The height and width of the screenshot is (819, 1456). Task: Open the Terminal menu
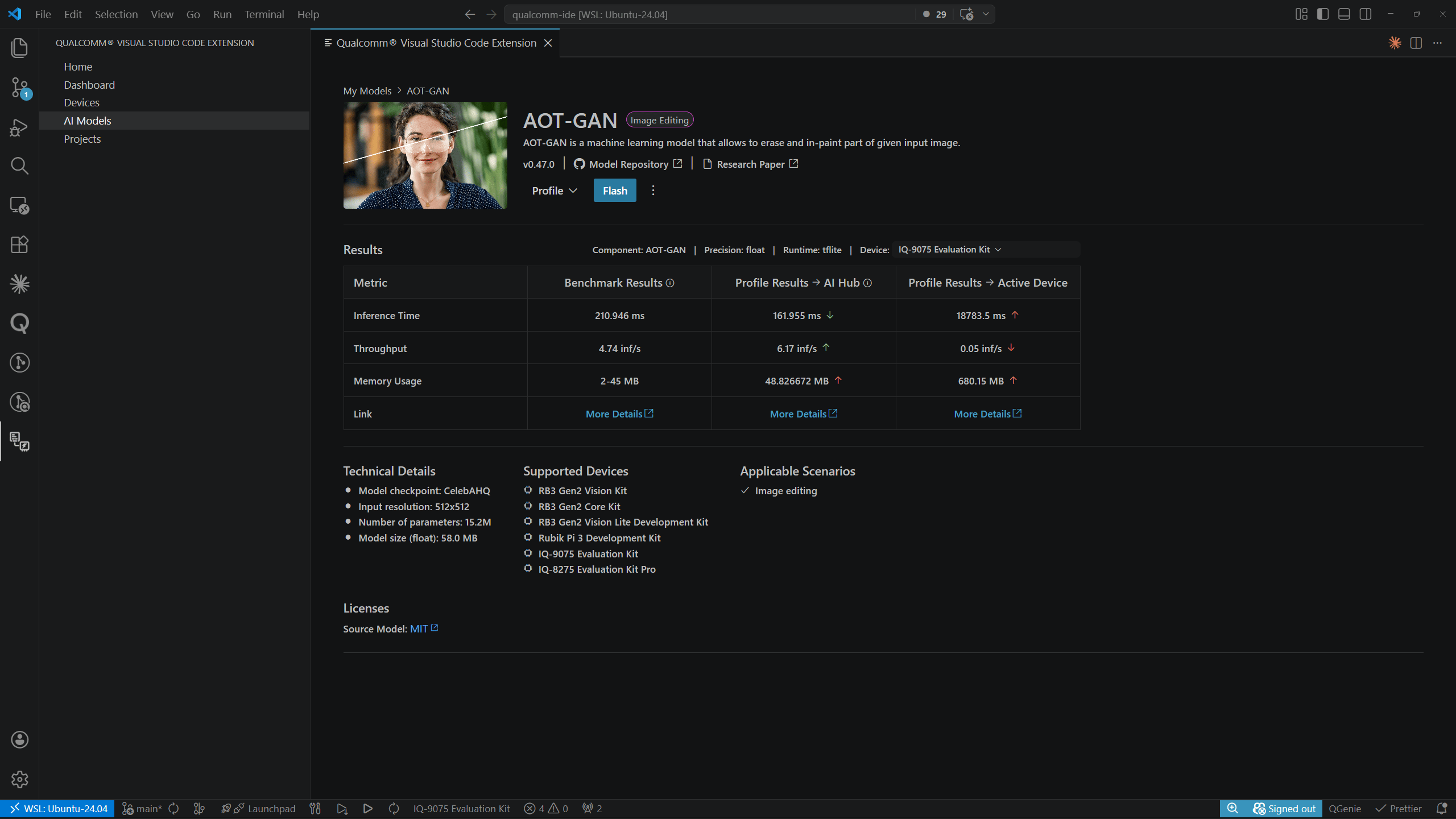pos(264,14)
